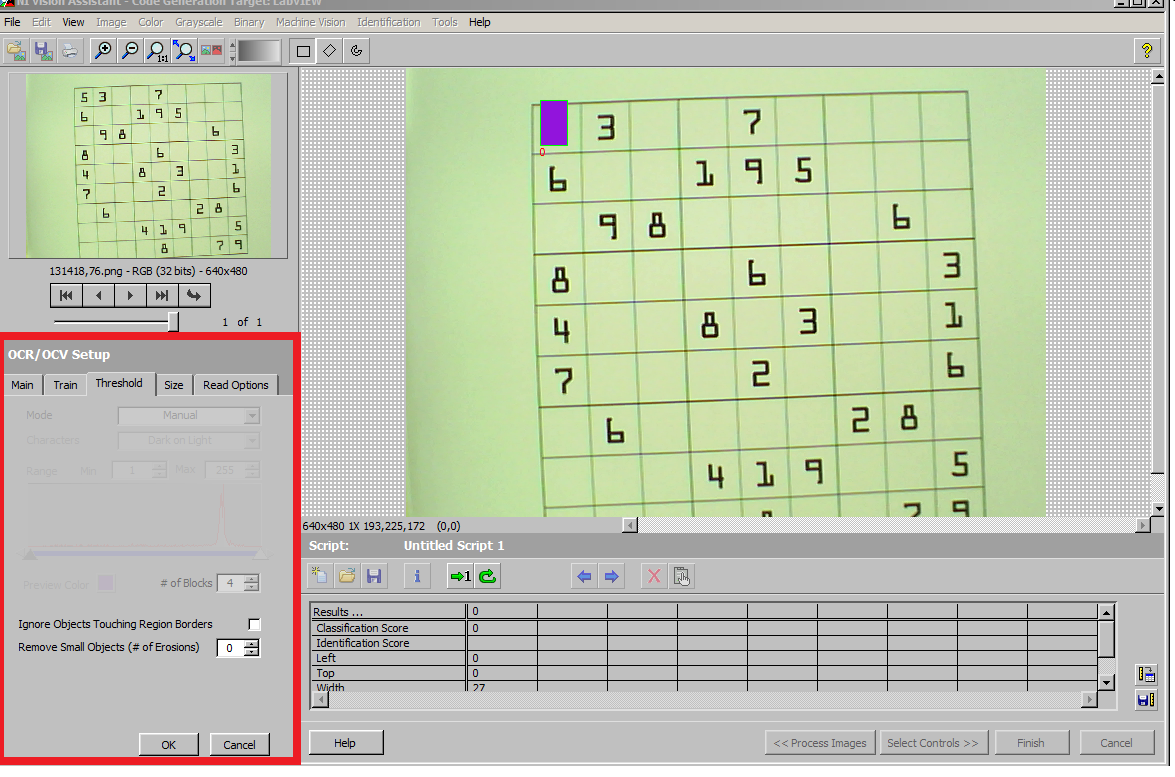Viewport: 1175px width, 777px height.
Task: Open the View menu
Action: point(73,22)
